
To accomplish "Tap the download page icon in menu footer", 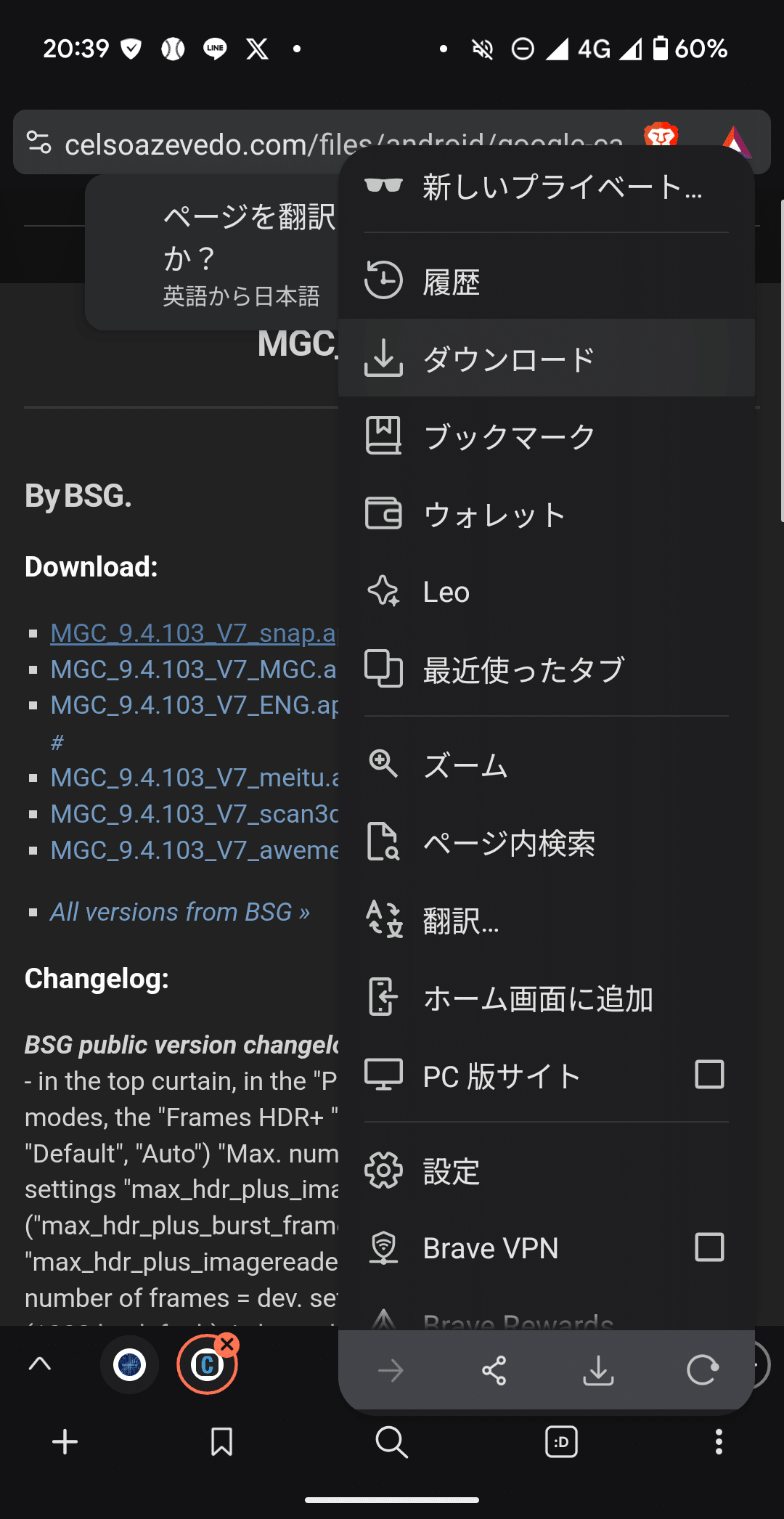I will click(x=598, y=1370).
